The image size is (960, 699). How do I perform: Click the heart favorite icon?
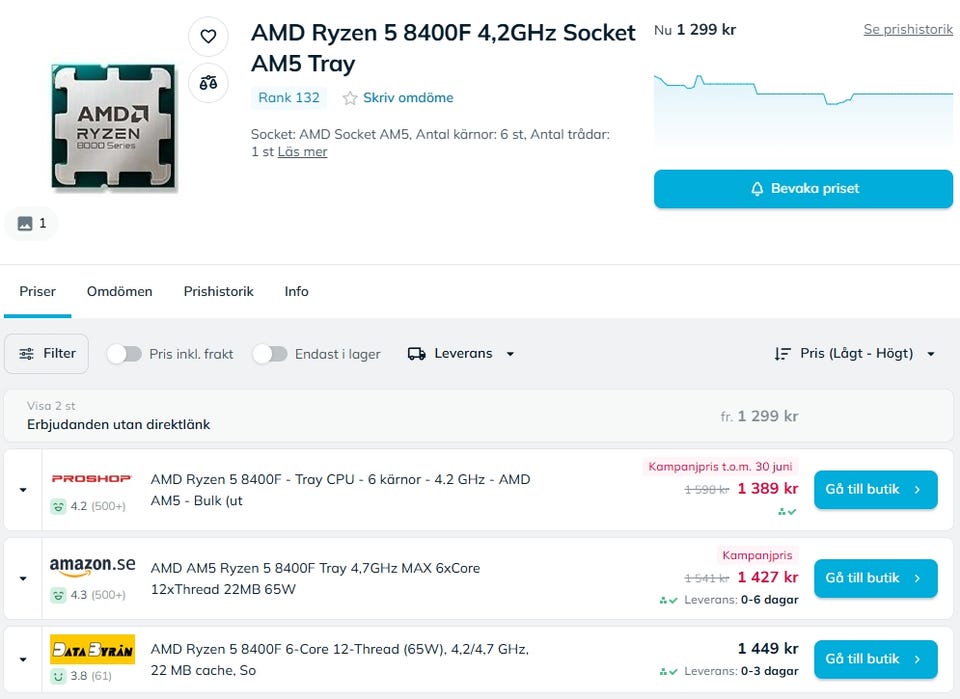[208, 36]
